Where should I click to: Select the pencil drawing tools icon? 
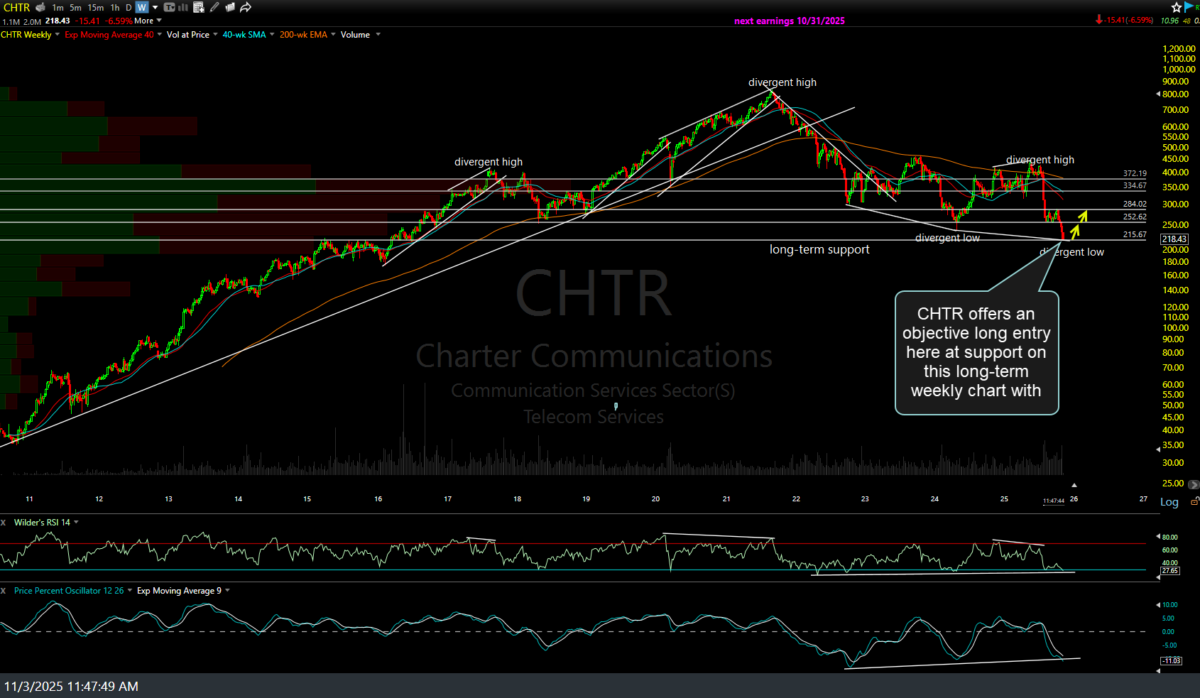(214, 7)
